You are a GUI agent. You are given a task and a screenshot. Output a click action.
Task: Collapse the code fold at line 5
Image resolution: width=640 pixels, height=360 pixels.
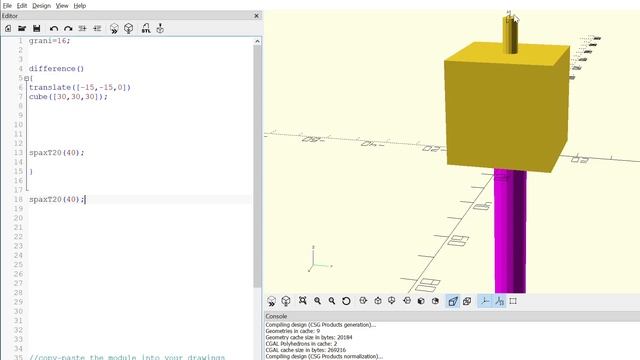tap(27, 78)
